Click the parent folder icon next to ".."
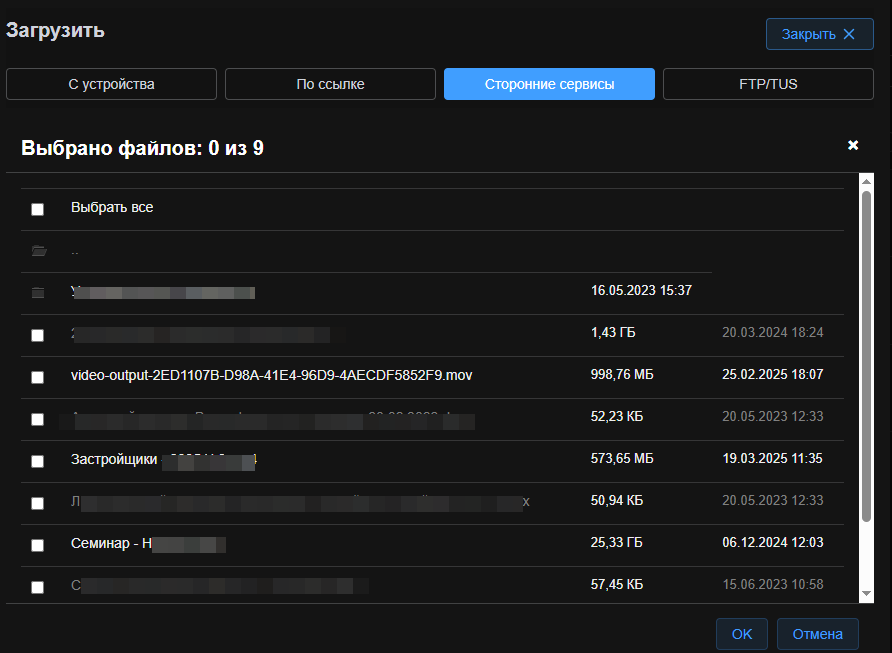This screenshot has width=892, height=653. [x=39, y=251]
